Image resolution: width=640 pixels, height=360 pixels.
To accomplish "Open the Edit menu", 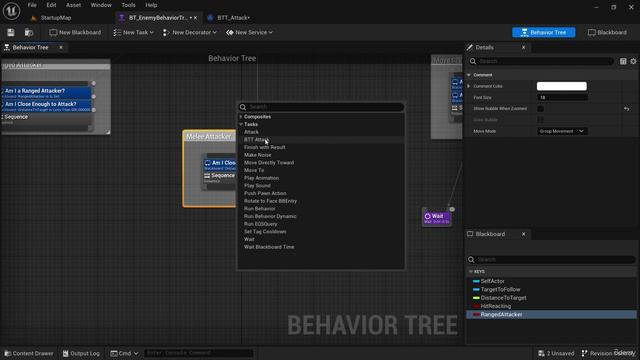I will point(51,5).
